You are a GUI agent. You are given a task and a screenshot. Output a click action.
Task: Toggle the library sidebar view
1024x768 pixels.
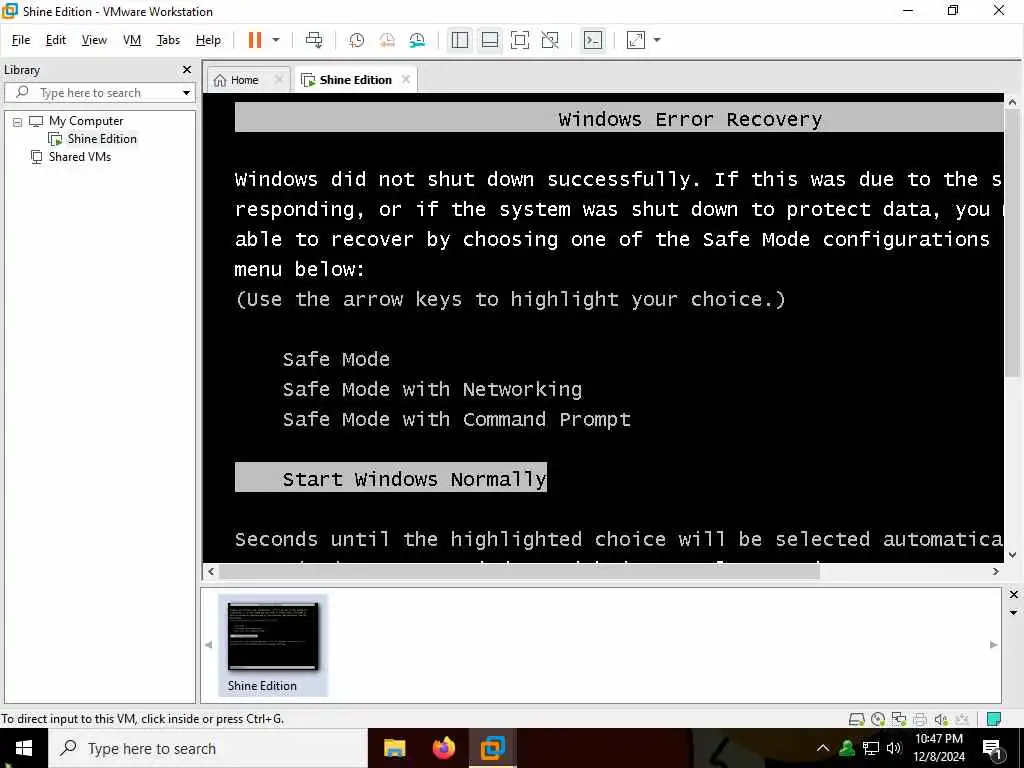[x=460, y=40]
